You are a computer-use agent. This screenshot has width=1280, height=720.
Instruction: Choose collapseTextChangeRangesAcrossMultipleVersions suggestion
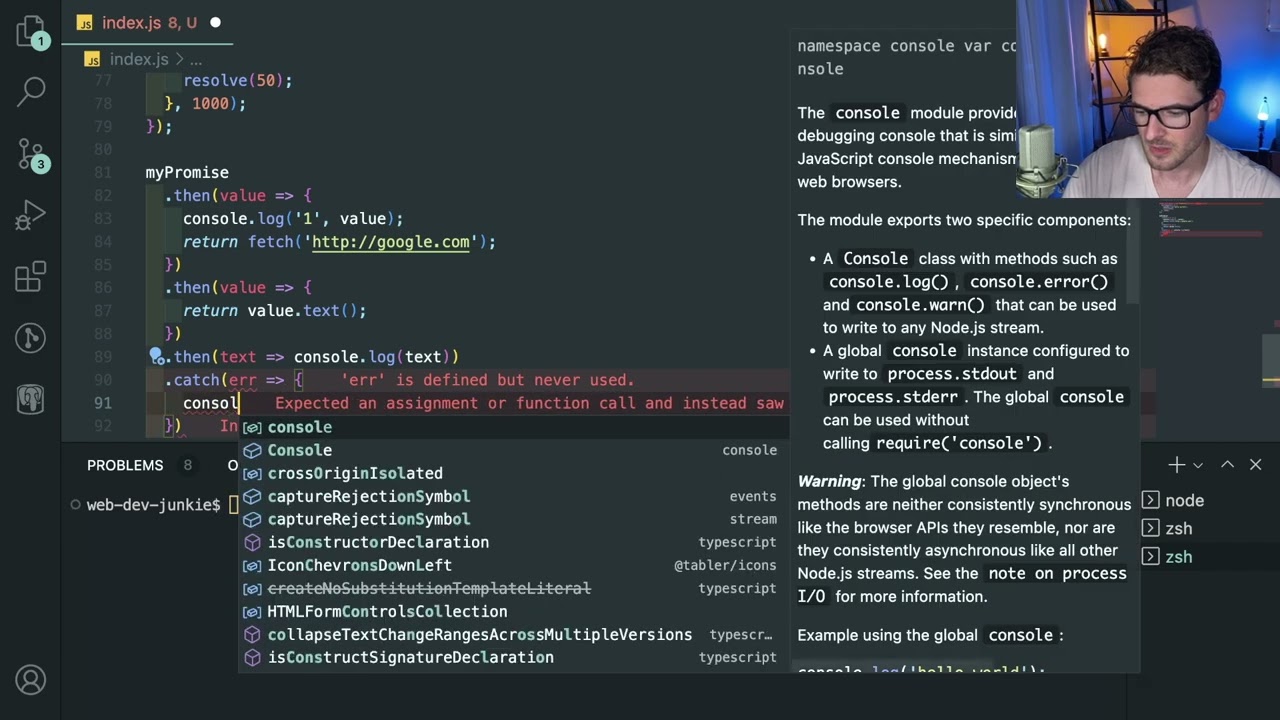click(x=513, y=634)
